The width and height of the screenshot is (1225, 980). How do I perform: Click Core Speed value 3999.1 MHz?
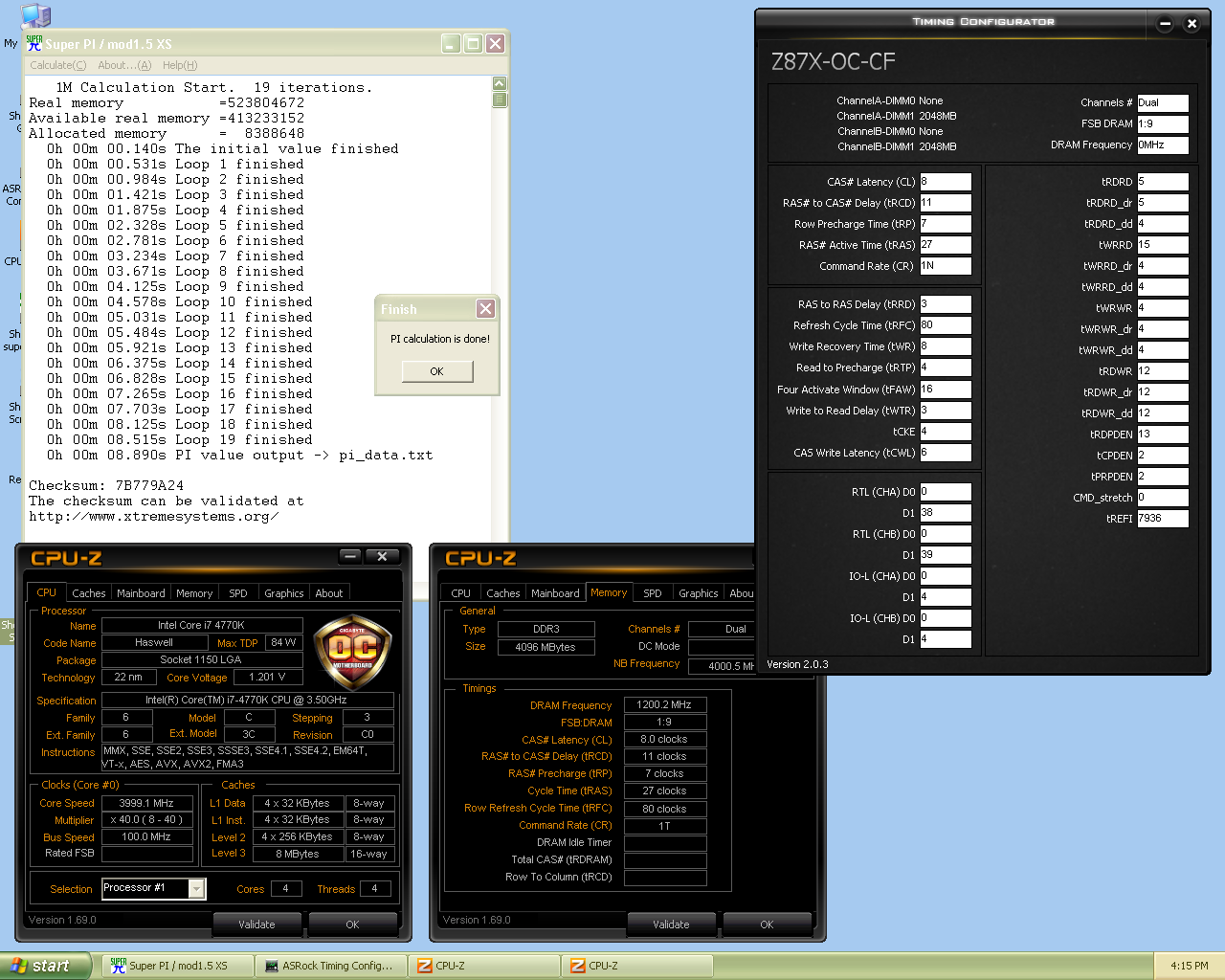[x=146, y=803]
